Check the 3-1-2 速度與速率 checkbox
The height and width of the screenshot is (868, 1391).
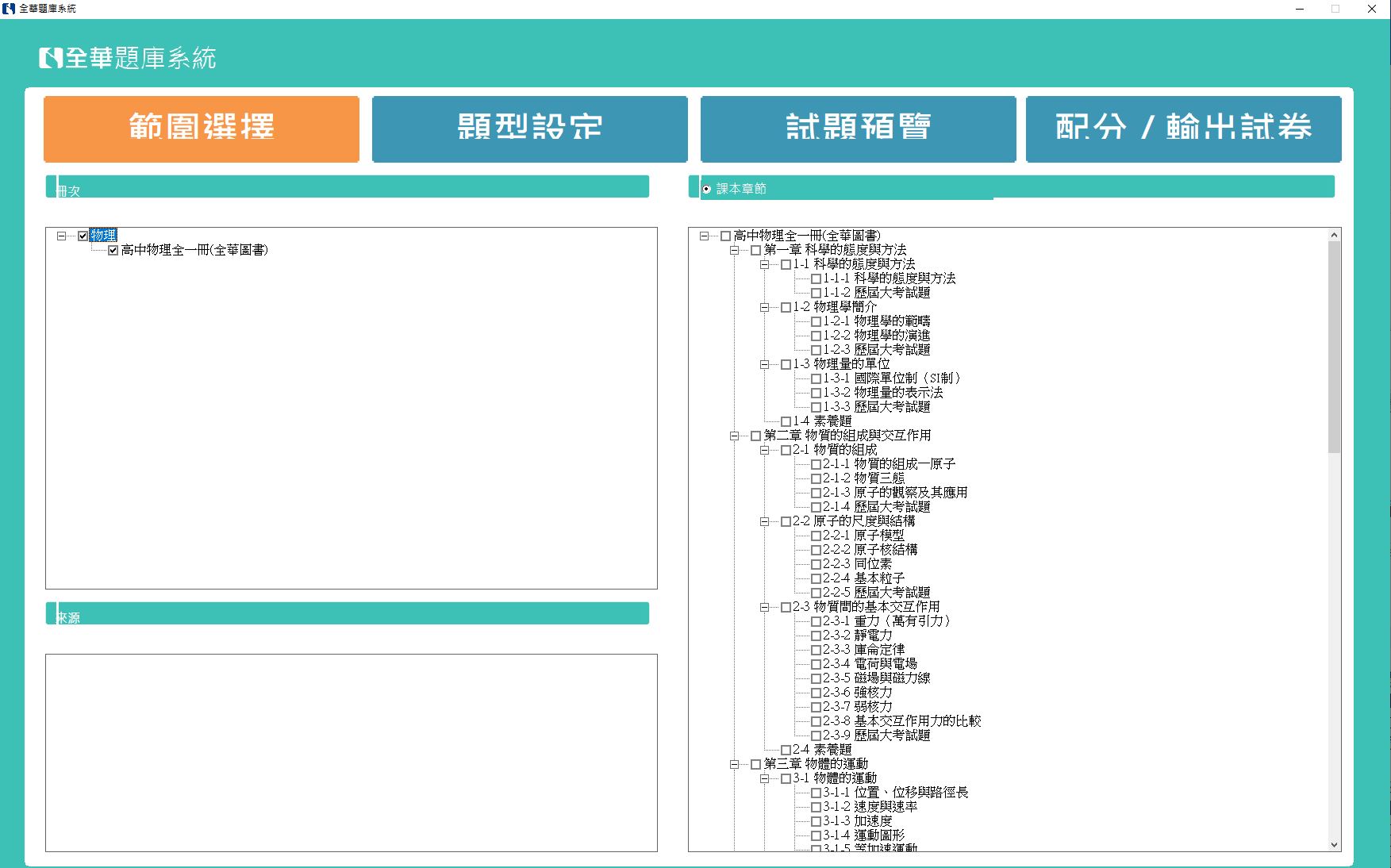816,807
